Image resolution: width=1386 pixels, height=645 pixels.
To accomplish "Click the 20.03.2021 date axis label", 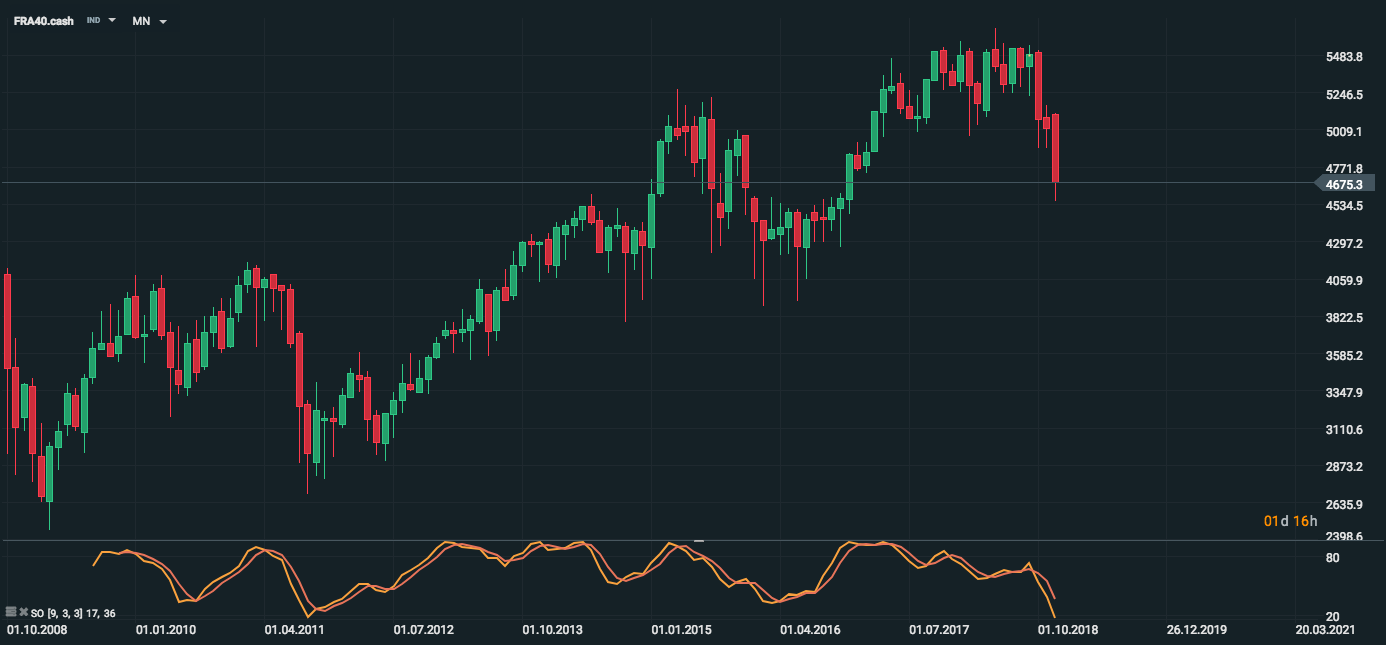I will pos(1327,631).
